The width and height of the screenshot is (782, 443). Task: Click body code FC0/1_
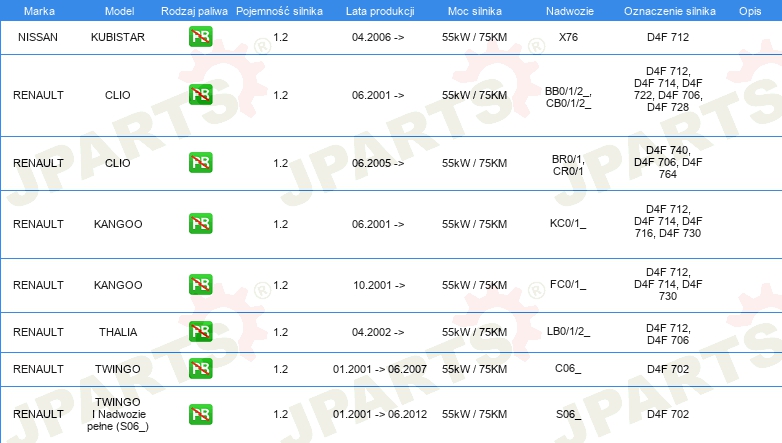568,284
